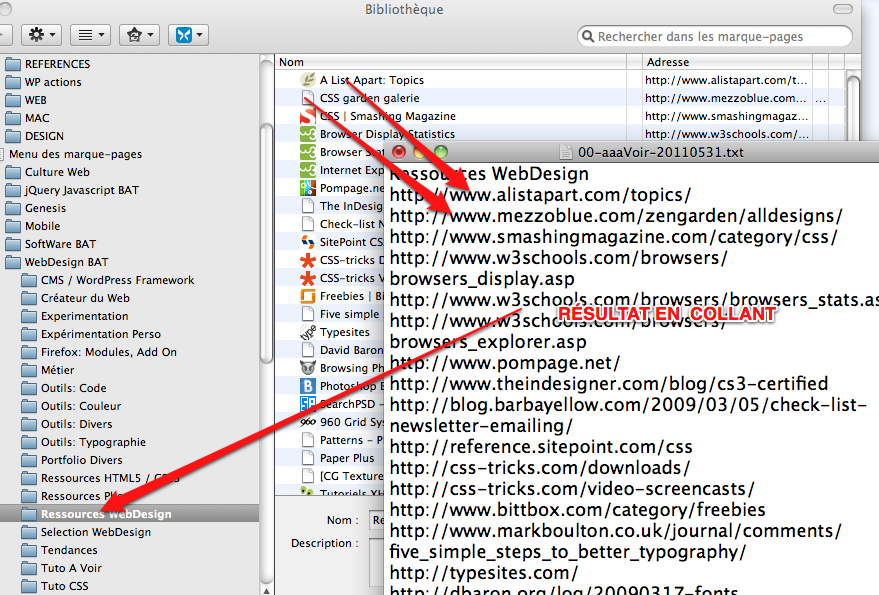The width and height of the screenshot is (879, 595).
Task: Click the 960 Grid bookmark favicon
Action: (x=309, y=422)
